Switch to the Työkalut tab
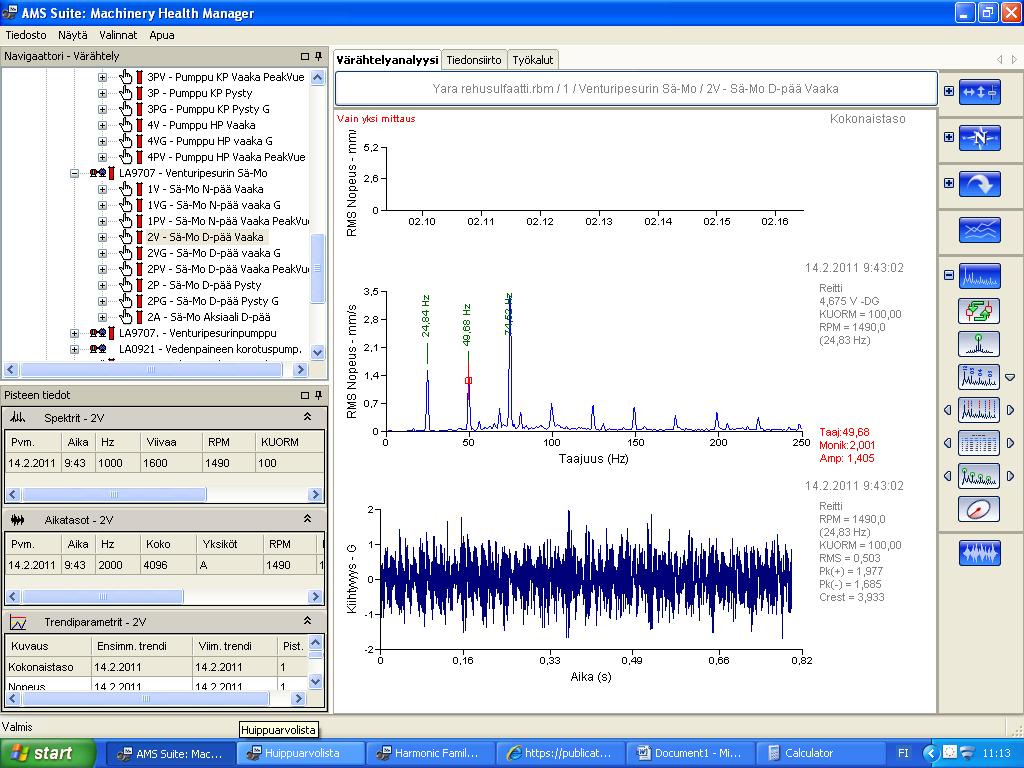This screenshot has width=1024, height=768. click(x=532, y=60)
